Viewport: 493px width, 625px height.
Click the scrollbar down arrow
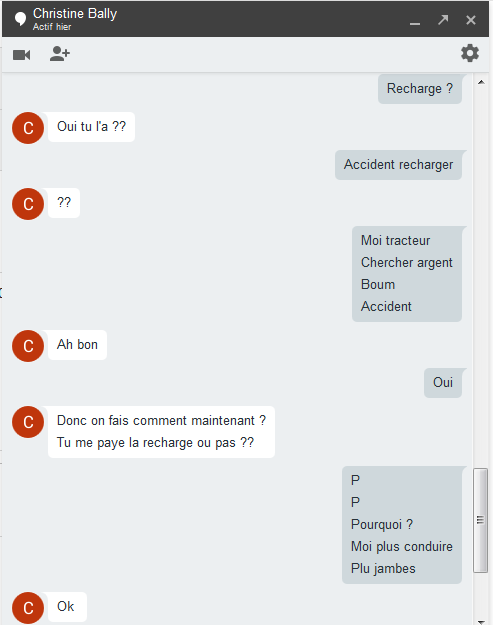[481, 622]
